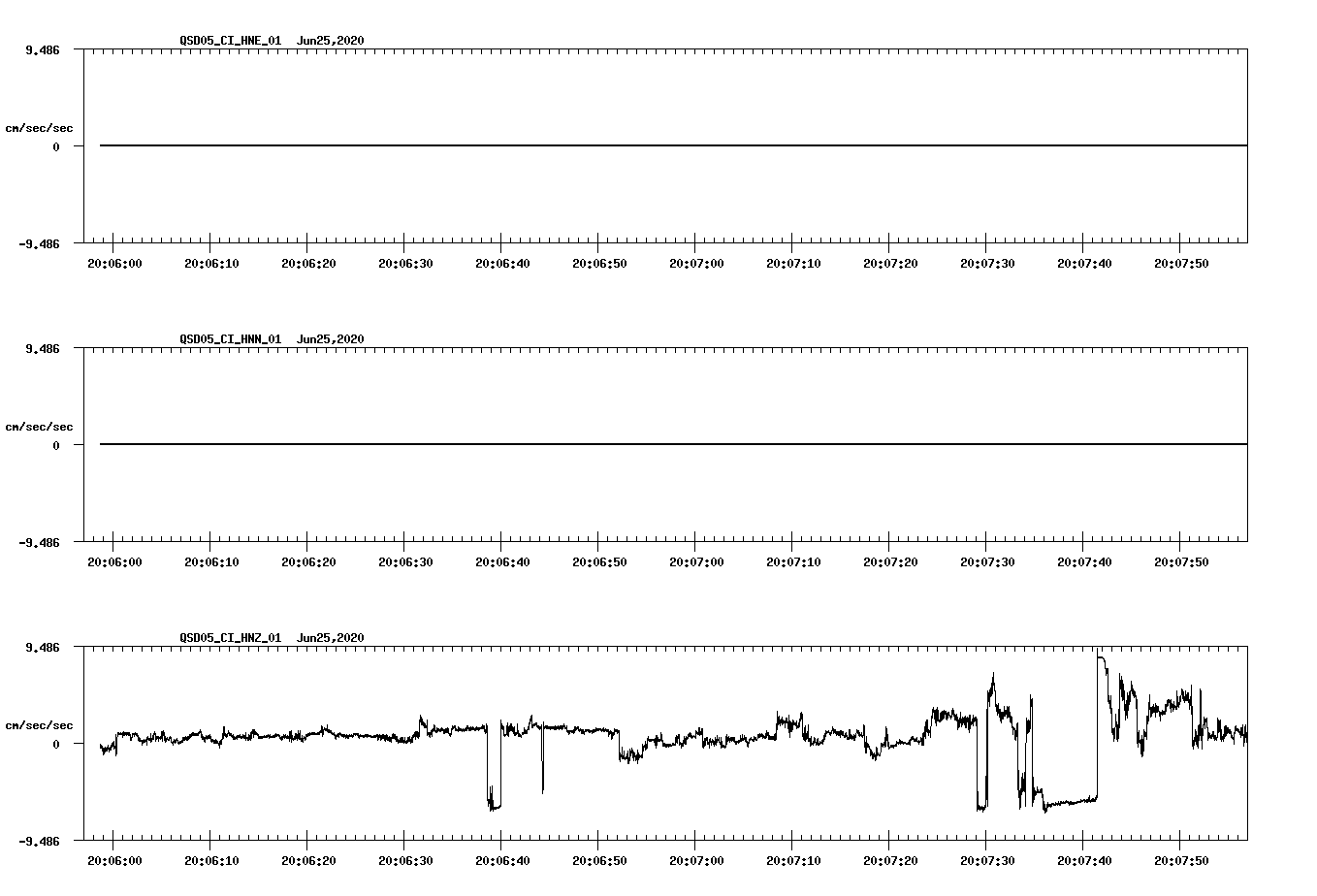Click the 9.486 upper limit of HNE plot
This screenshot has height=896, width=1317.
[43, 49]
